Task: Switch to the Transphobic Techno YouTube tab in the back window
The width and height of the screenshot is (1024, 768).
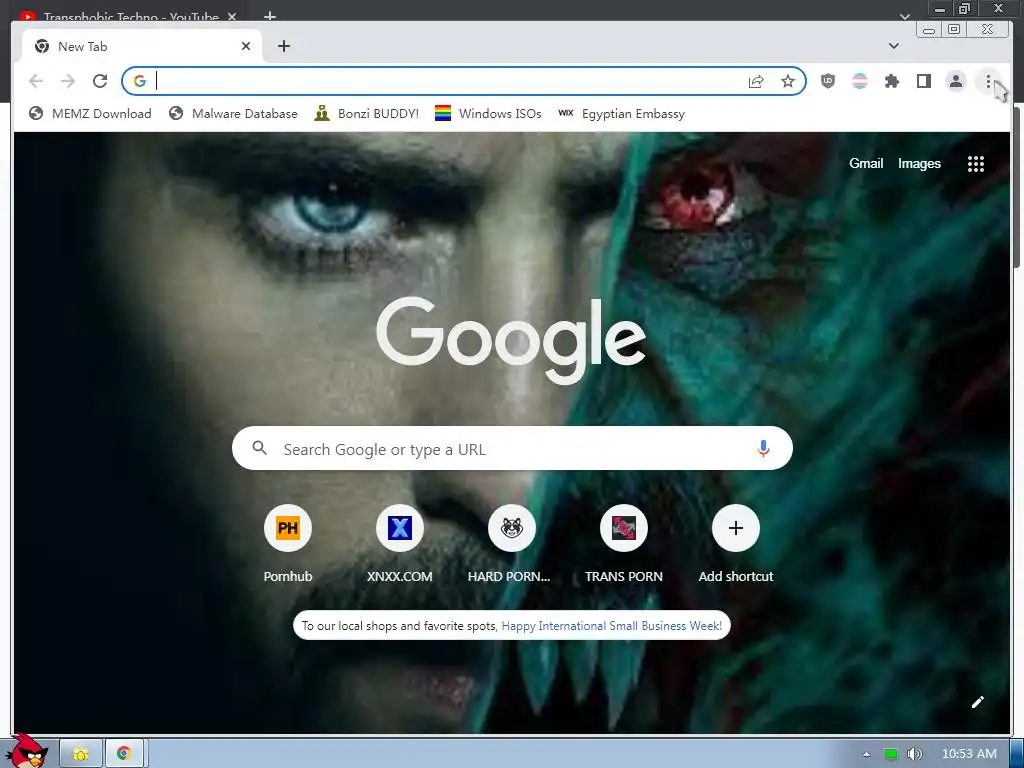Action: tap(131, 16)
